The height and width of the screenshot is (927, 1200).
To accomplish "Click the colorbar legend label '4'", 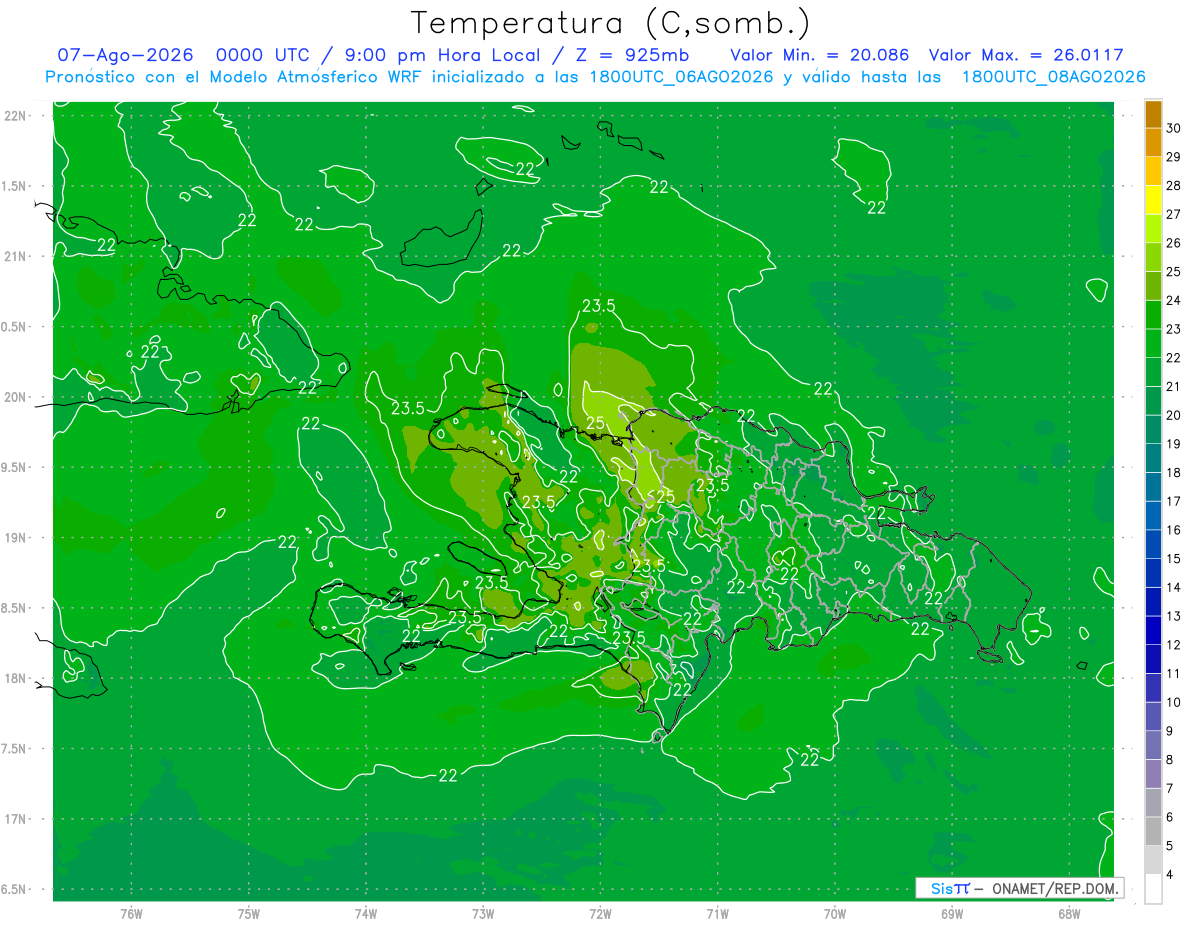I will pos(1170,874).
